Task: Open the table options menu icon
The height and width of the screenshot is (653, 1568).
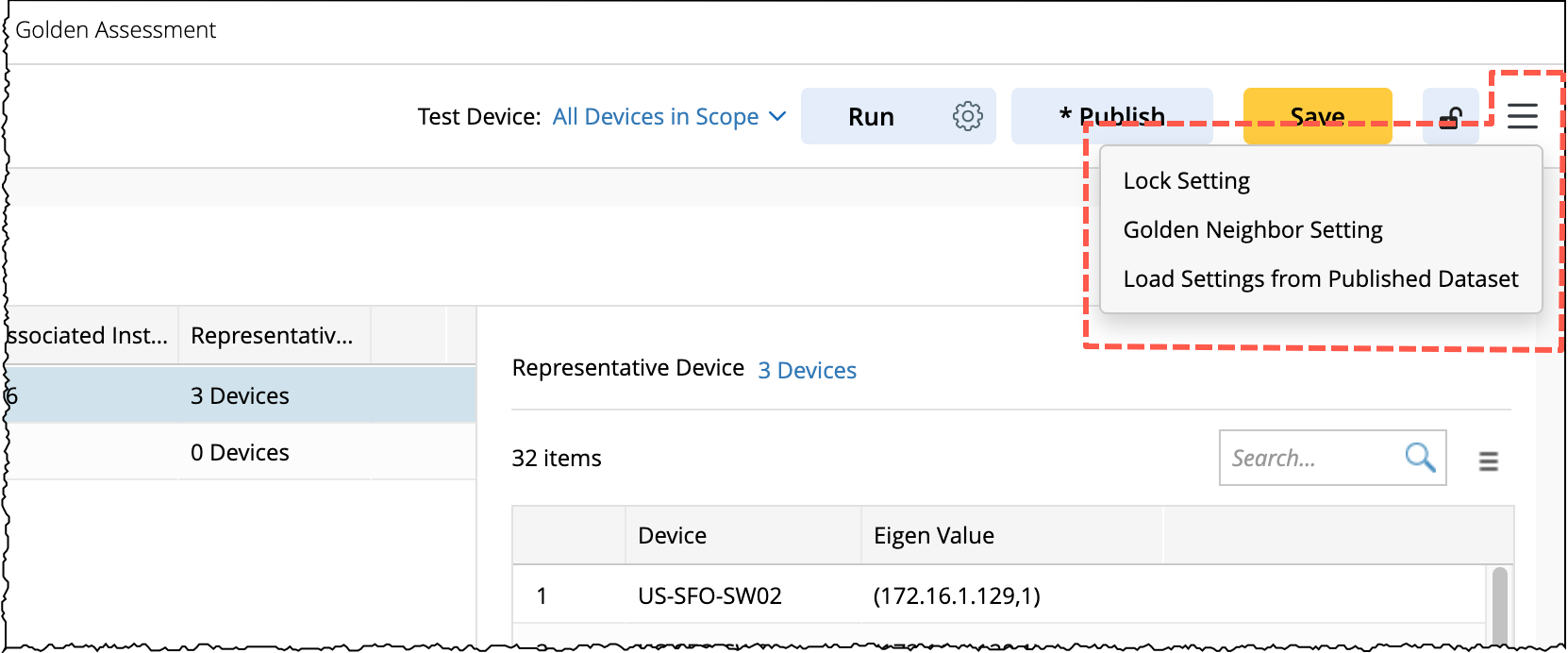Action: (x=1488, y=460)
